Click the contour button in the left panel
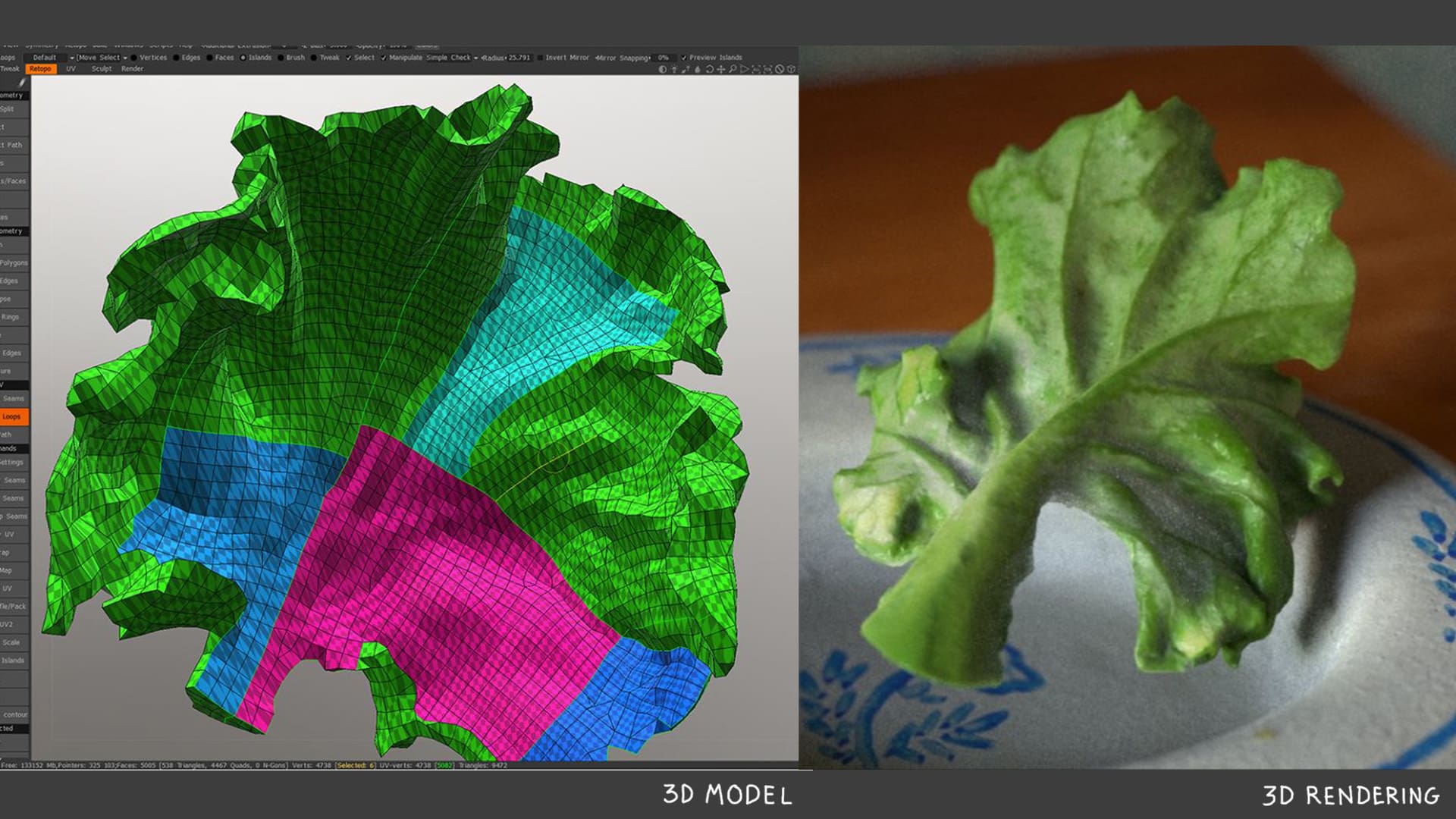This screenshot has height=819, width=1456. pos(14,714)
